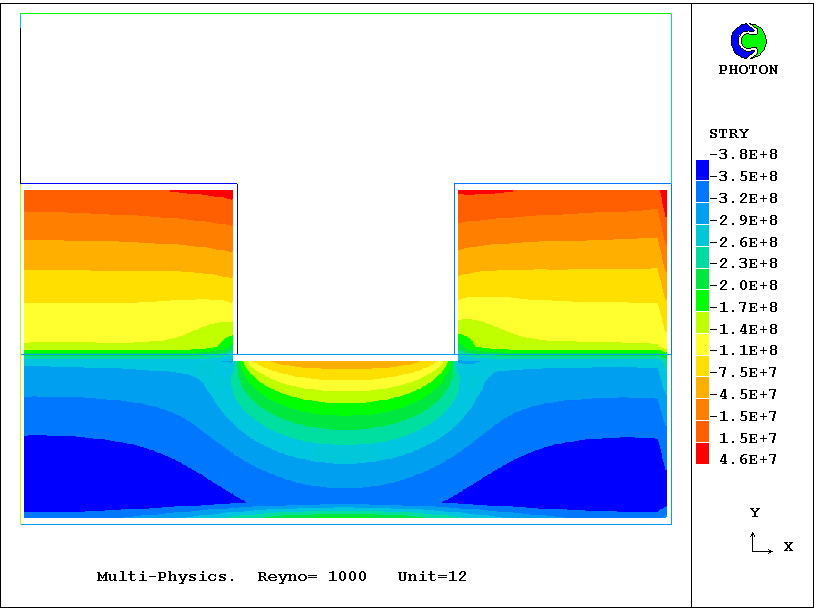Viewport: 818px width, 611px height.
Task: Select the bright green legend swatch
Action: coord(702,301)
